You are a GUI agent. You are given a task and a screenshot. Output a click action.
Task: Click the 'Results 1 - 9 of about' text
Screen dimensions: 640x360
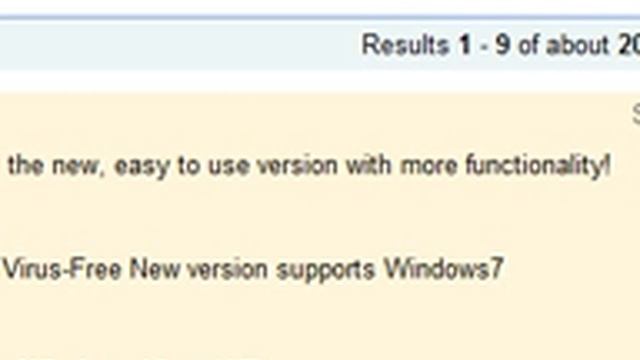click(x=485, y=45)
